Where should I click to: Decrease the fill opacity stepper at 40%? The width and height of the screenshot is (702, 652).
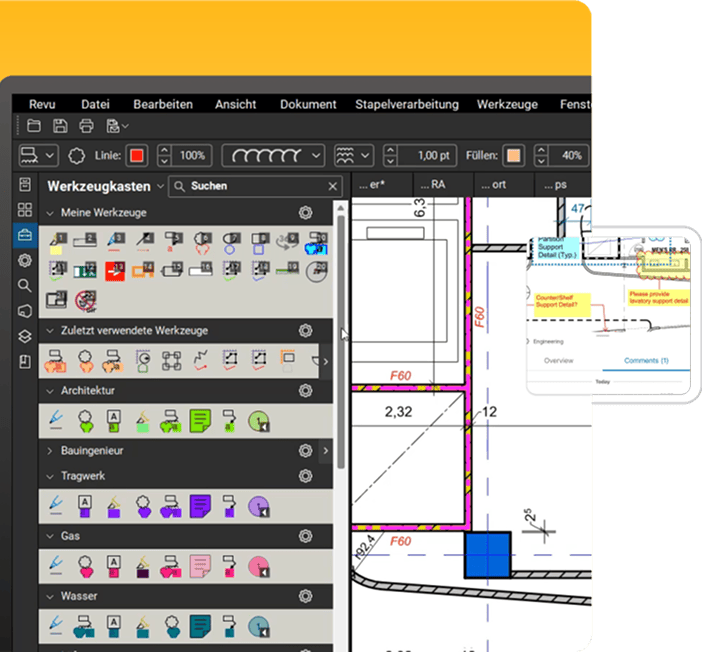[541, 160]
